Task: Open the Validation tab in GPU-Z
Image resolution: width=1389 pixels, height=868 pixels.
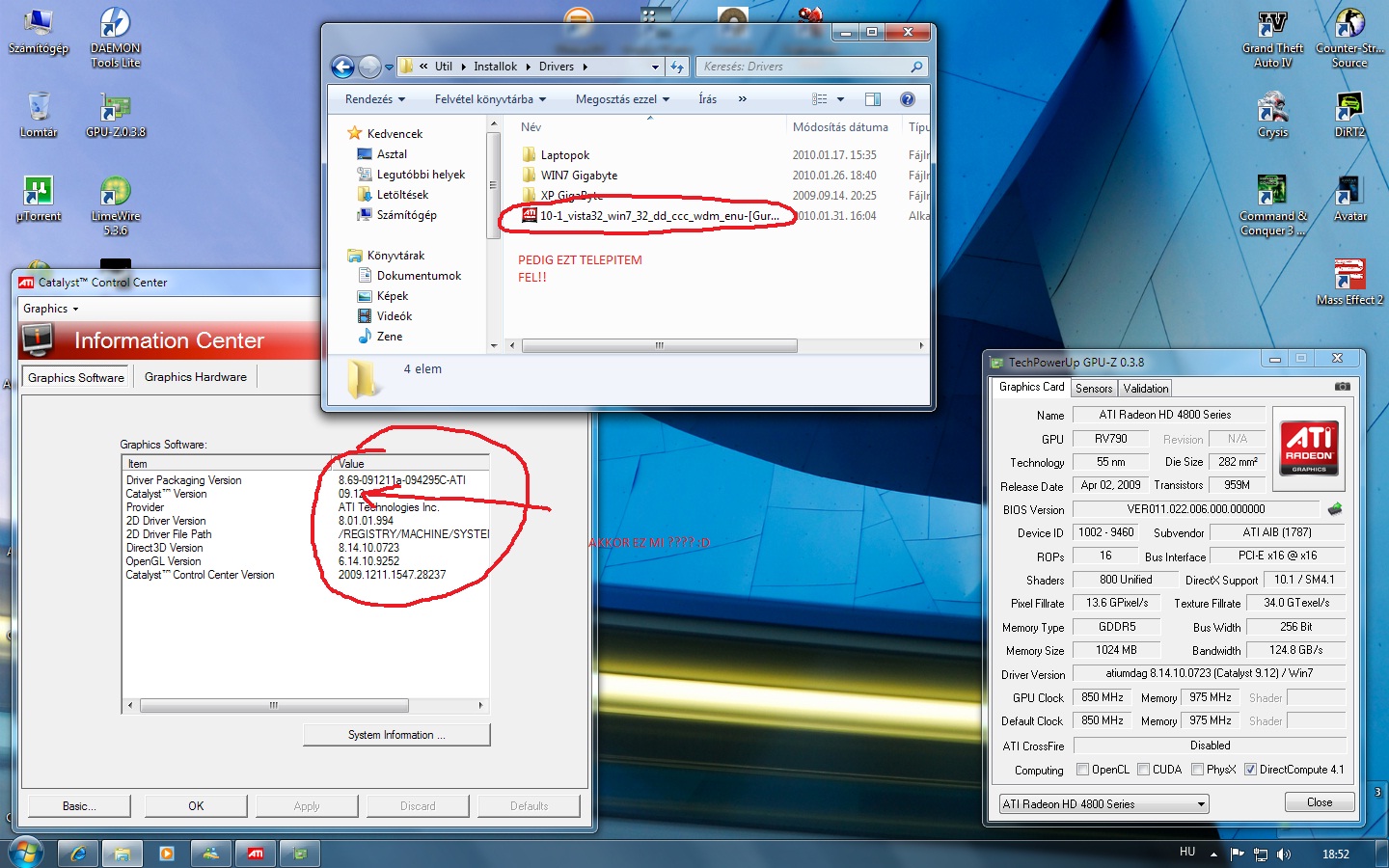Action: tap(1146, 388)
